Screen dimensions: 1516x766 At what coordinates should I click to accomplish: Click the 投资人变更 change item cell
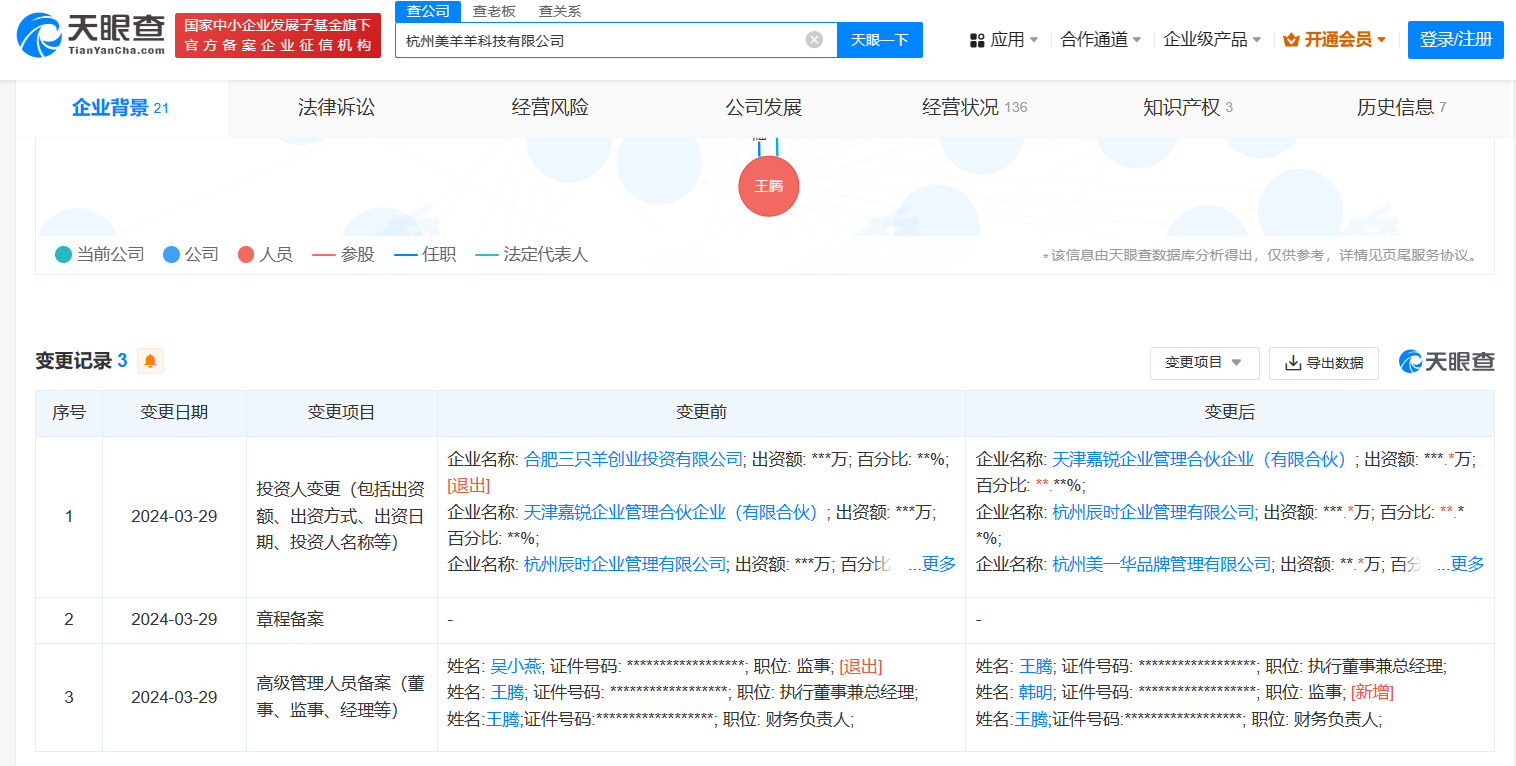pyautogui.click(x=341, y=517)
